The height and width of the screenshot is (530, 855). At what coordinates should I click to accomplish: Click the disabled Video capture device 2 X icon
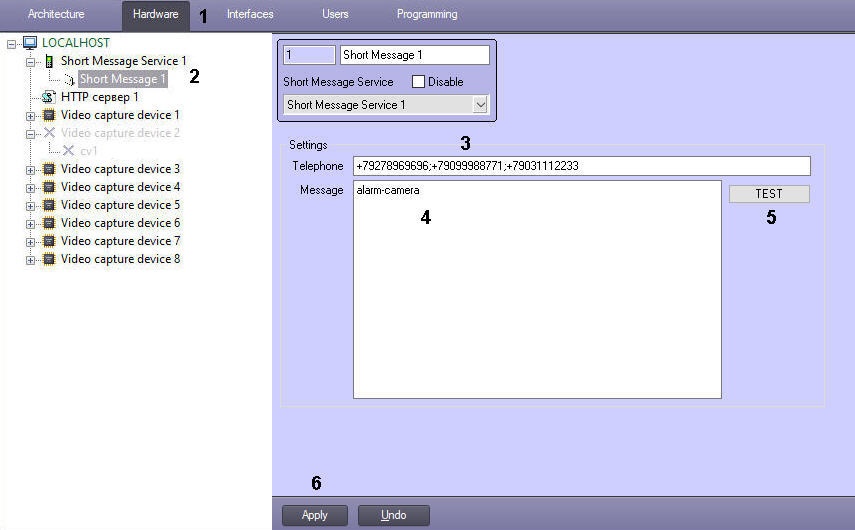(x=49, y=132)
